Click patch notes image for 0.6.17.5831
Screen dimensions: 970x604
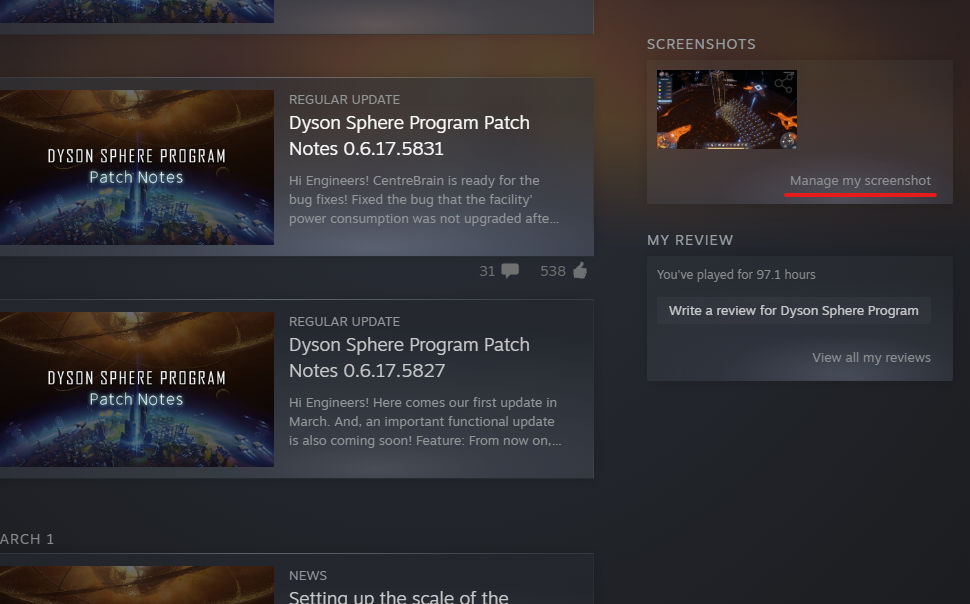click(137, 167)
